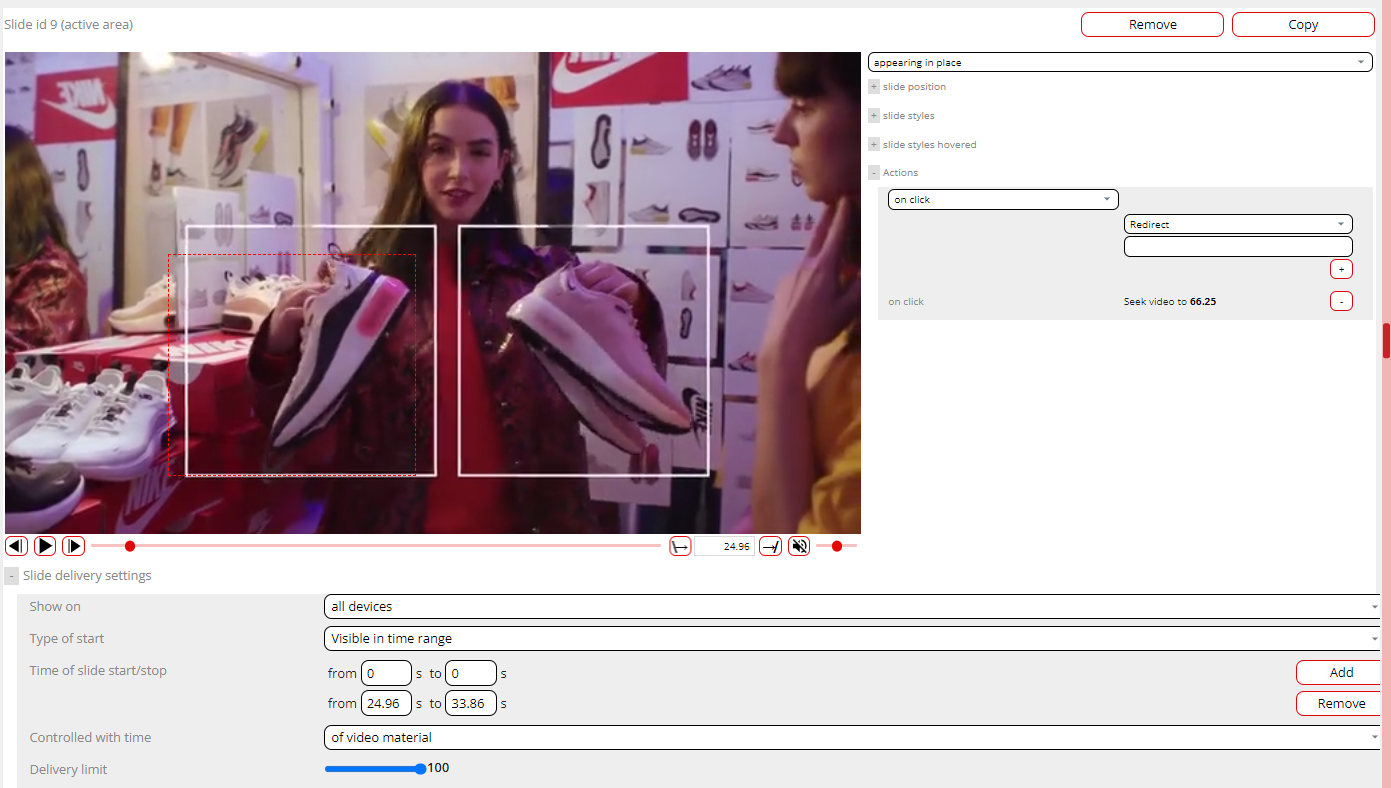Open the 'on click' trigger dropdown
The image size is (1391, 788).
[1003, 200]
